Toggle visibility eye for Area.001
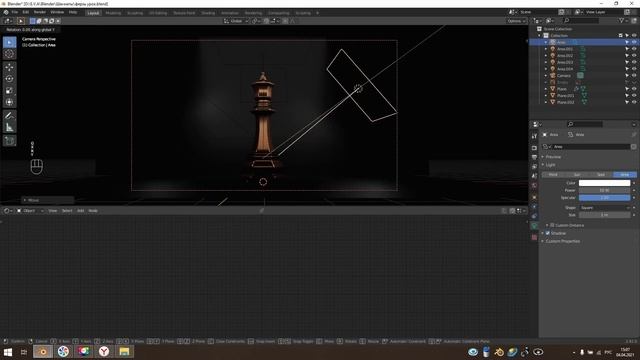Screen dimensions: 640x360 [x=634, y=49]
